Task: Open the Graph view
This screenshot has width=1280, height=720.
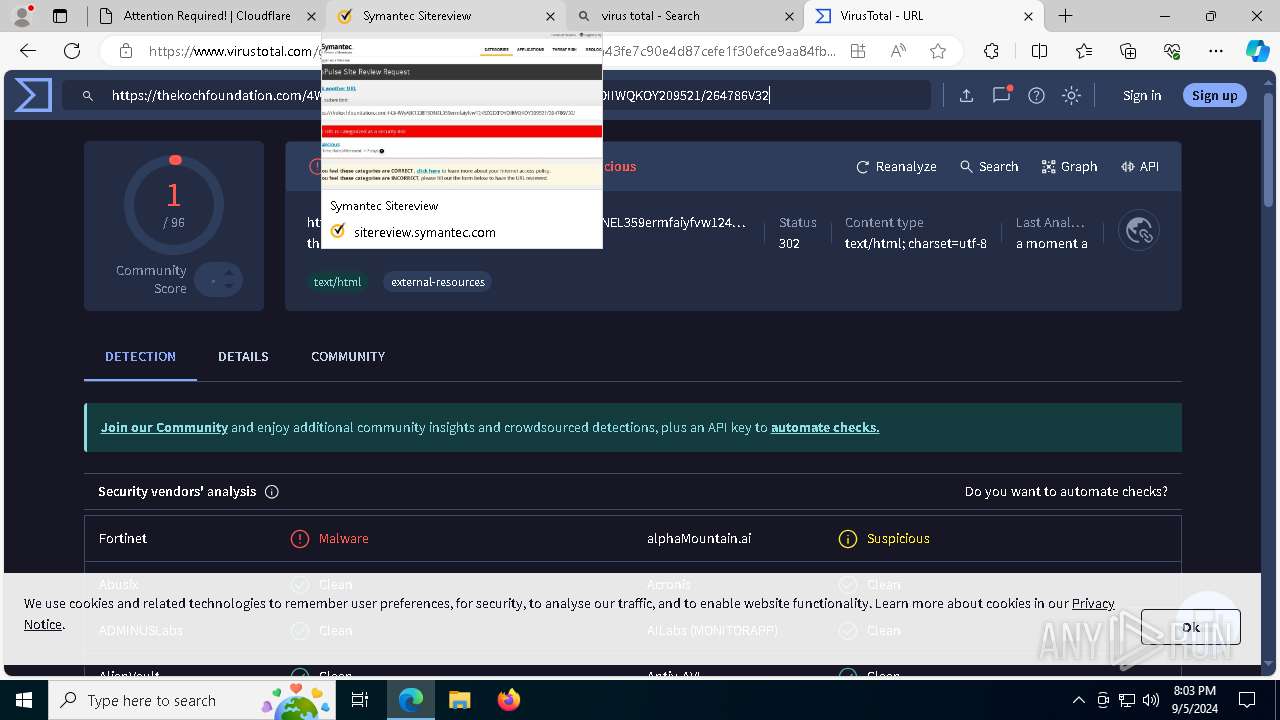Action: 1069,167
